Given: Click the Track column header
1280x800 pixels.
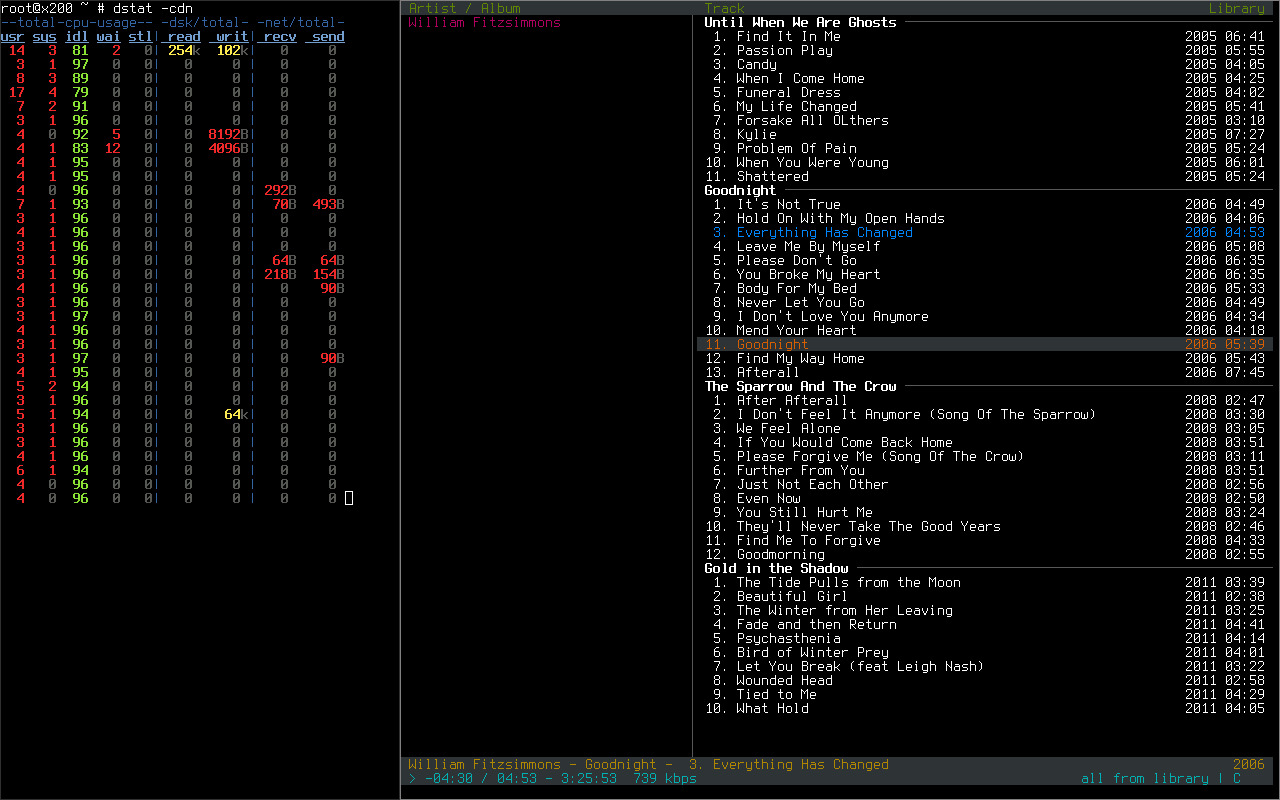Looking at the screenshot, I should tap(724, 8).
